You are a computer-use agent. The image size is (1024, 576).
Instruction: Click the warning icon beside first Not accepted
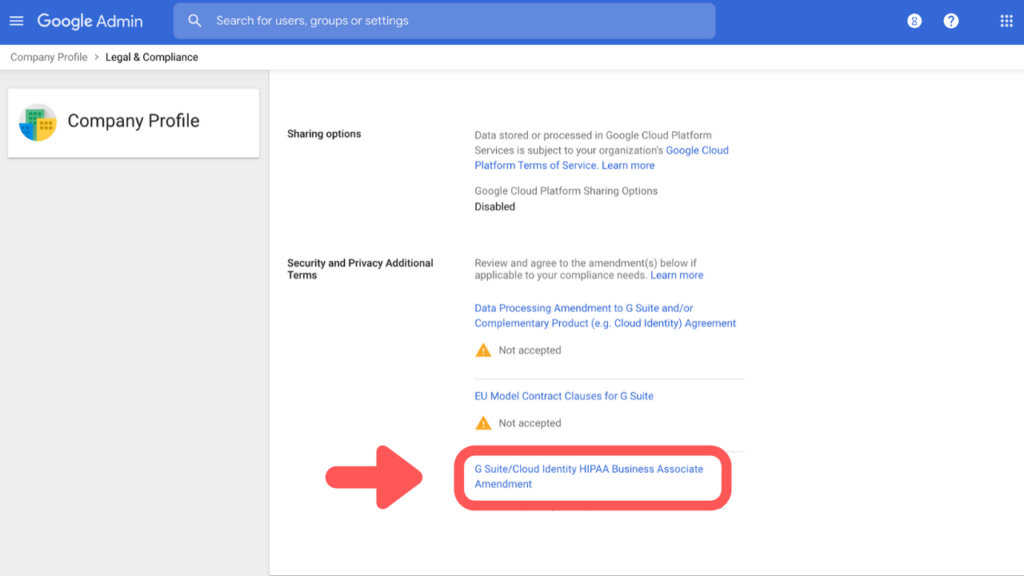[483, 350]
